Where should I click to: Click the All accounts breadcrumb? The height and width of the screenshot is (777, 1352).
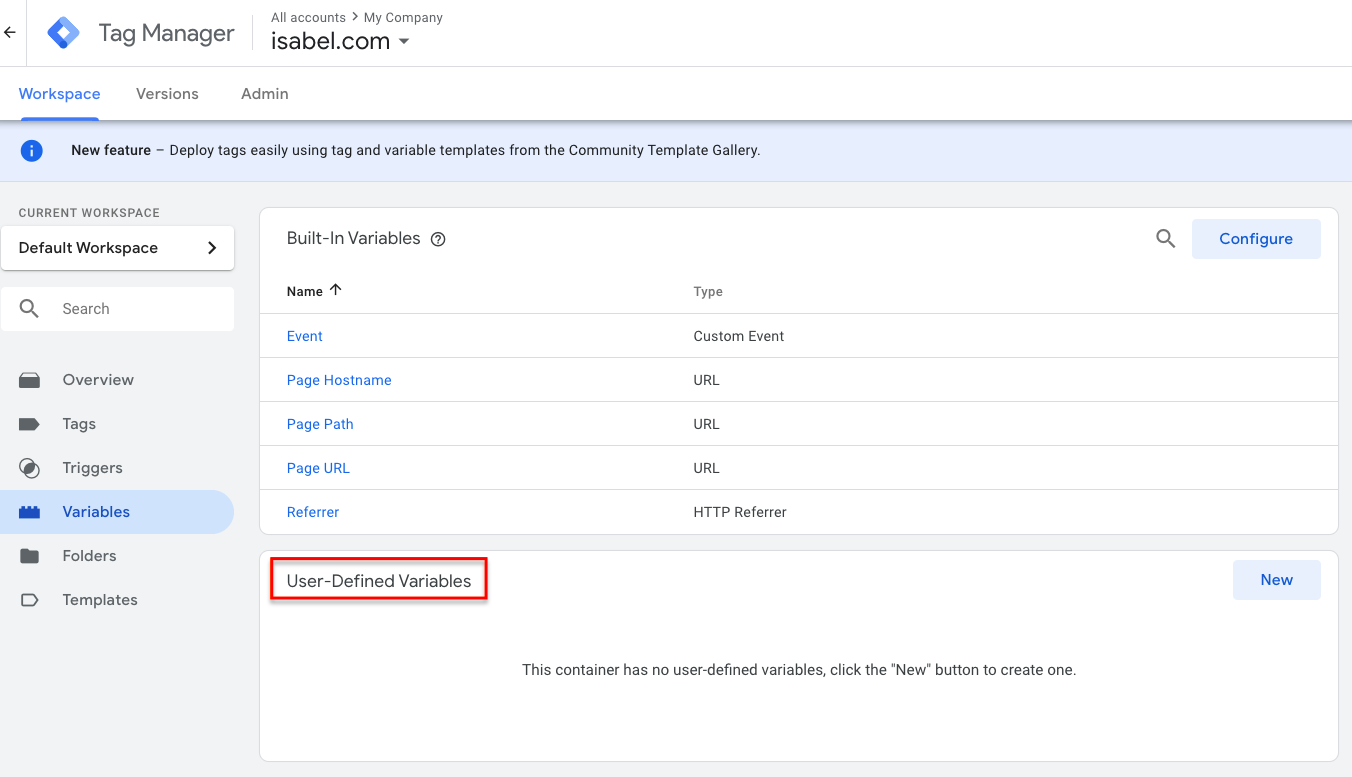pyautogui.click(x=308, y=17)
